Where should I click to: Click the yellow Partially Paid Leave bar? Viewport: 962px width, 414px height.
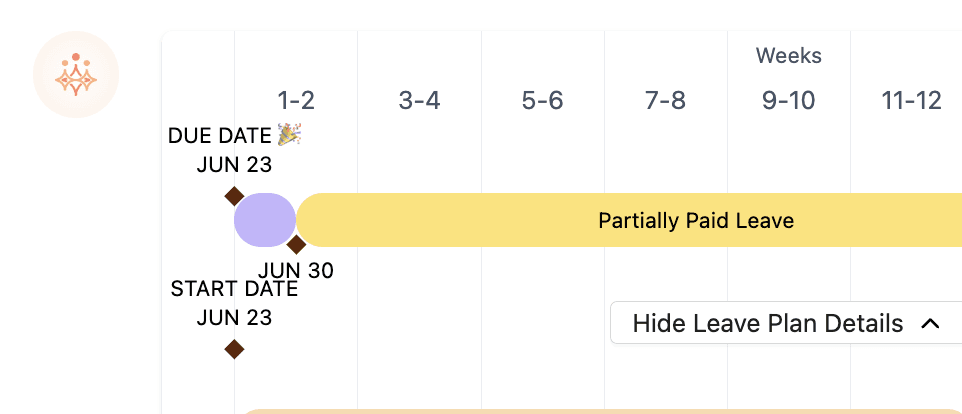pyautogui.click(x=629, y=220)
